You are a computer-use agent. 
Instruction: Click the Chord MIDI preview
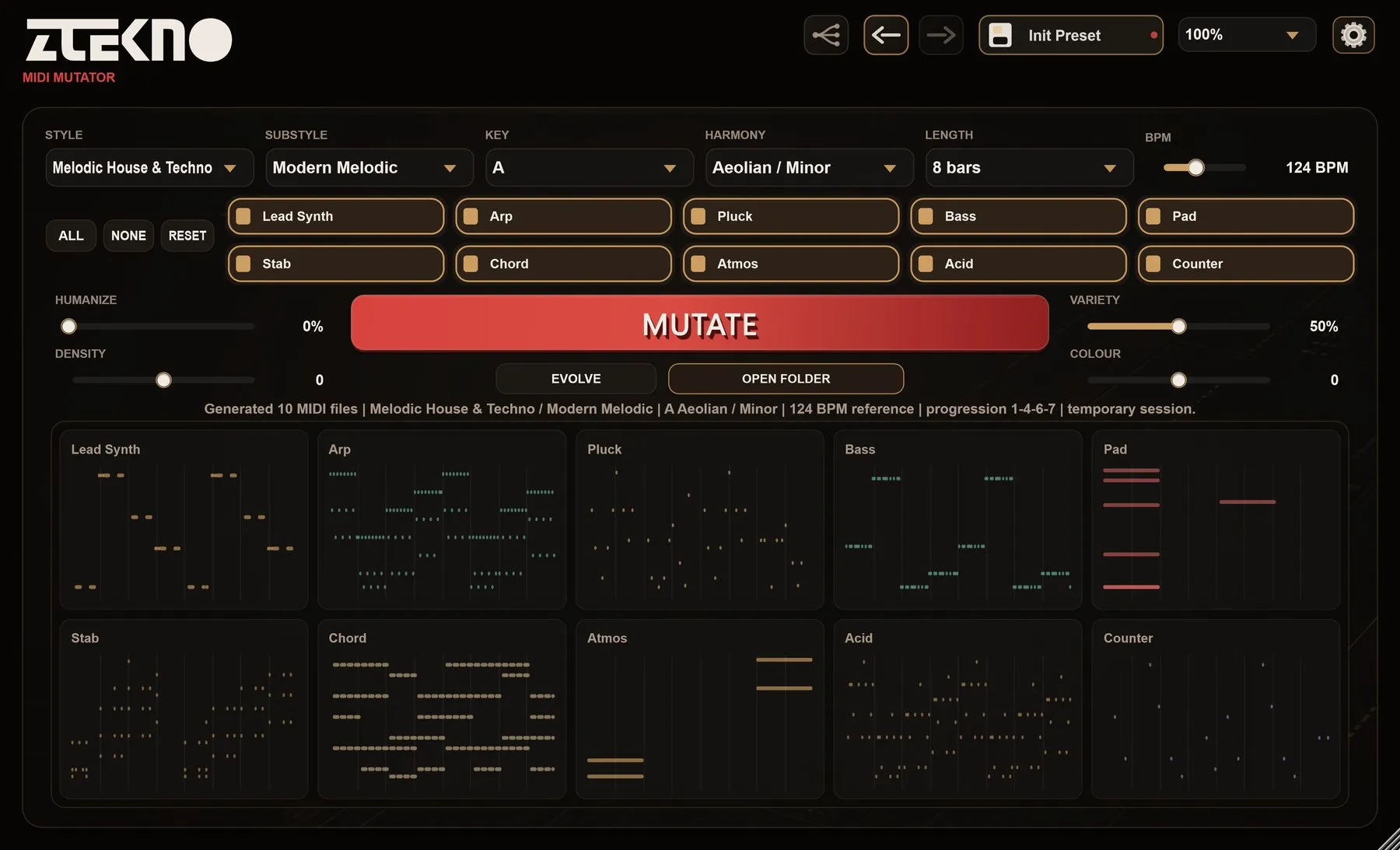tap(442, 709)
